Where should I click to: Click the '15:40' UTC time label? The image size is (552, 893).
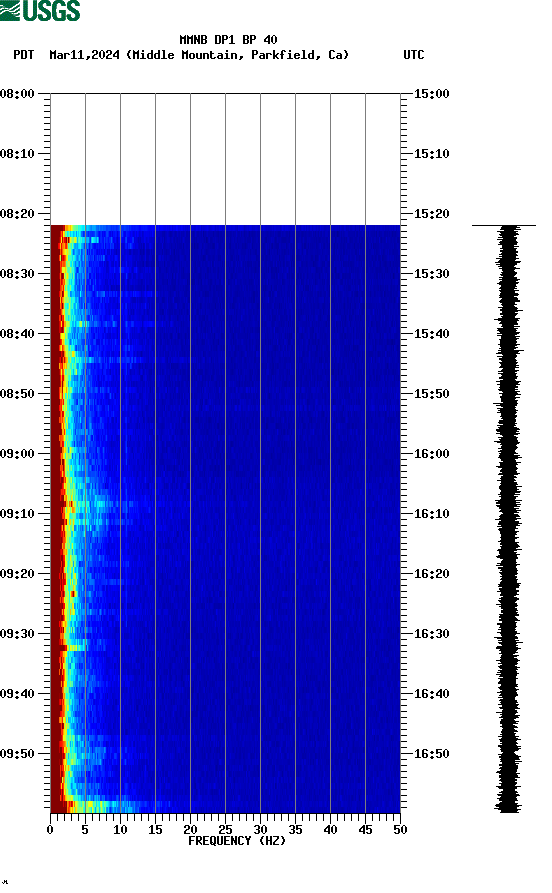[x=431, y=334]
